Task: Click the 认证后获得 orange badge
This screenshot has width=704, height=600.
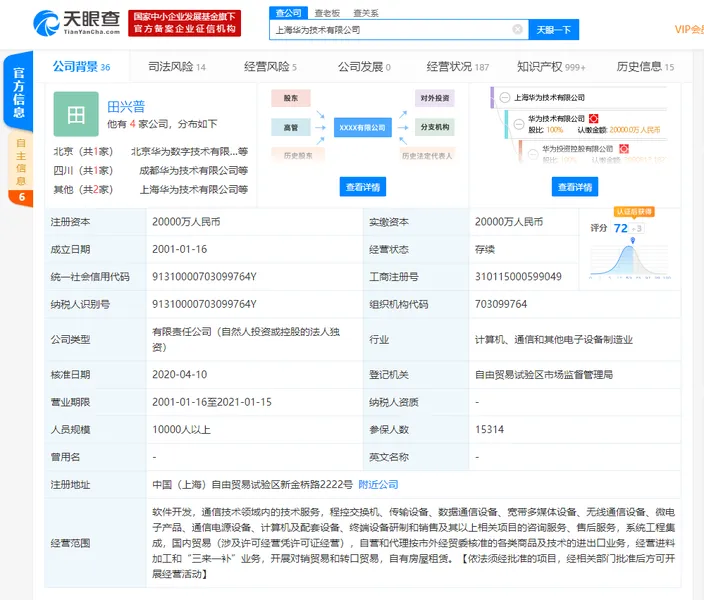Action: 634,212
